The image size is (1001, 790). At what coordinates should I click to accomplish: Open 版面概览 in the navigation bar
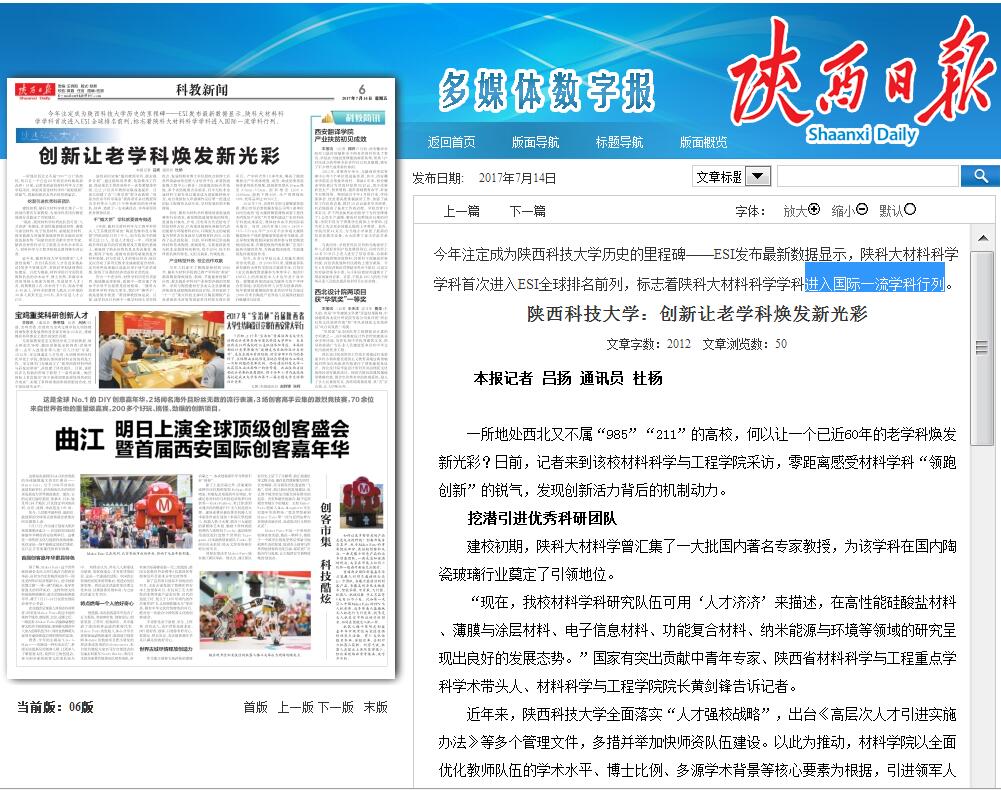pos(703,142)
